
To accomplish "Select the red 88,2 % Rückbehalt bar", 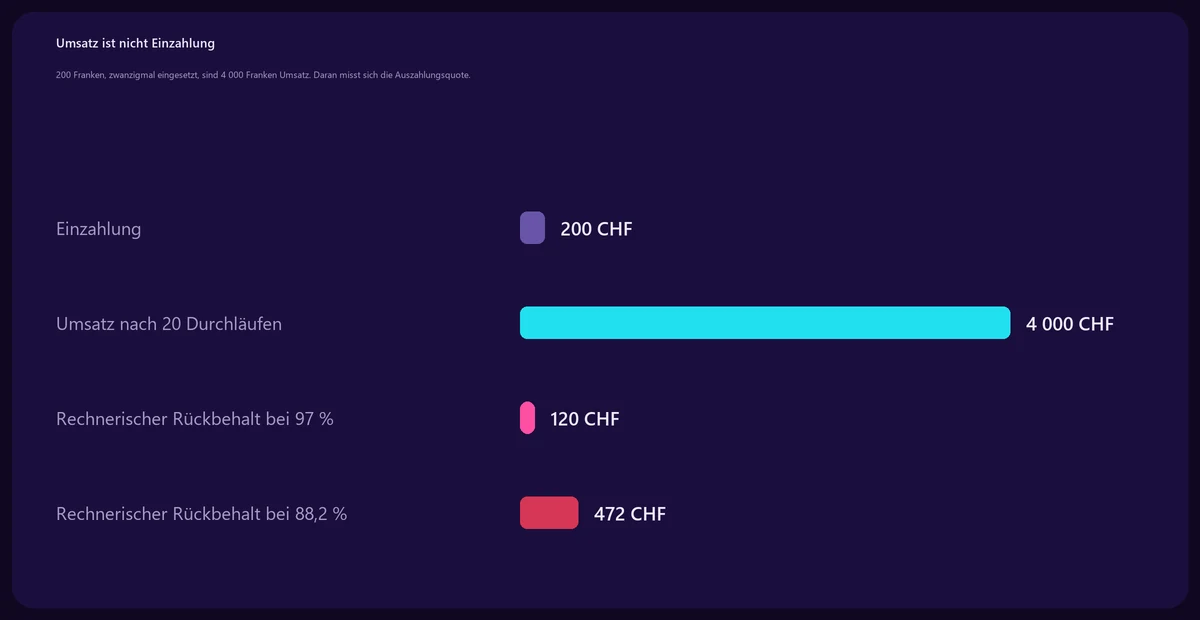I will [x=549, y=513].
